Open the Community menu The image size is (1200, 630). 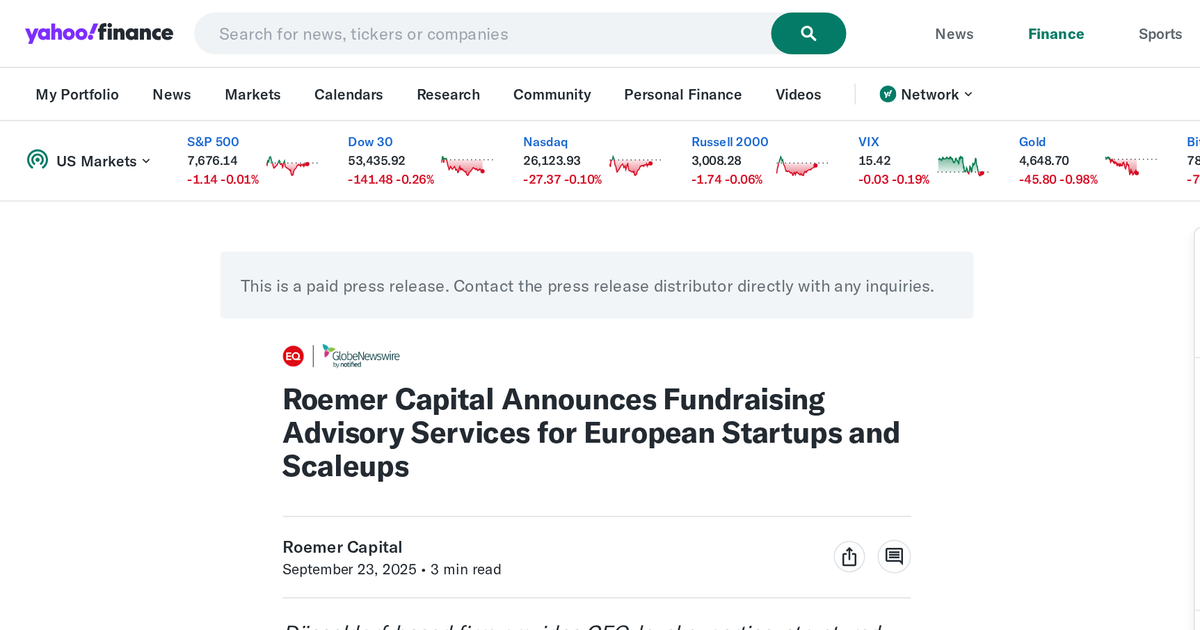[552, 94]
